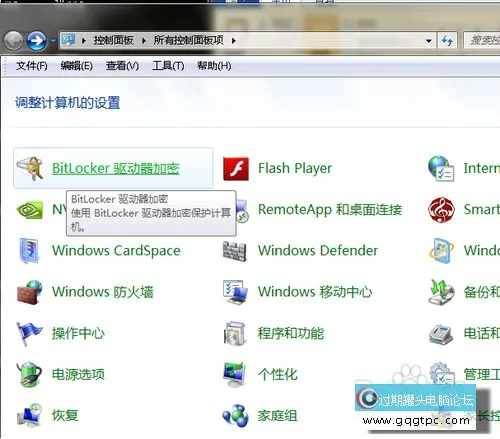Click the Flash Player icon
Image resolution: width=500 pixels, height=439 pixels.
(x=236, y=169)
